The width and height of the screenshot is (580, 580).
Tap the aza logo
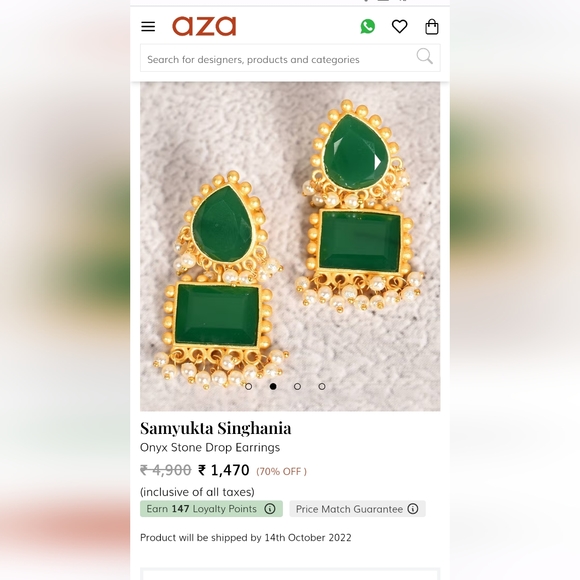(204, 26)
